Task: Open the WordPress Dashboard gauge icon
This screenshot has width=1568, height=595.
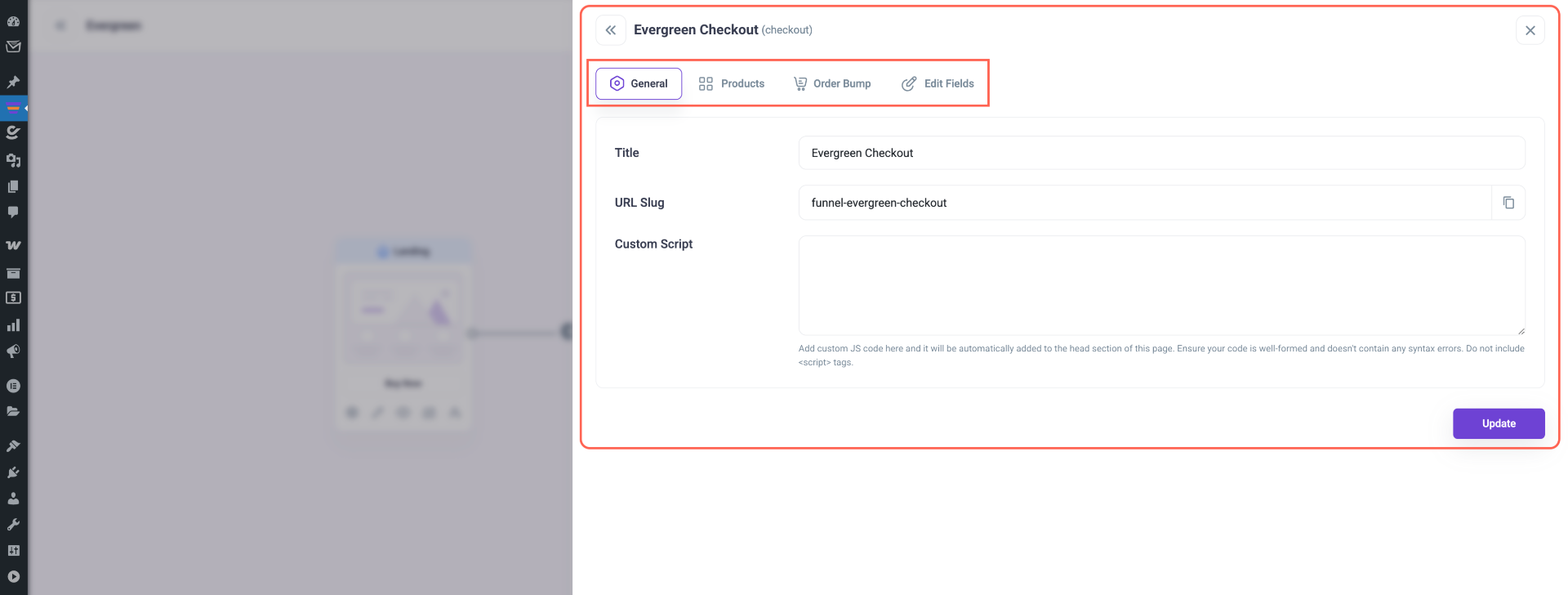Action: [x=13, y=21]
